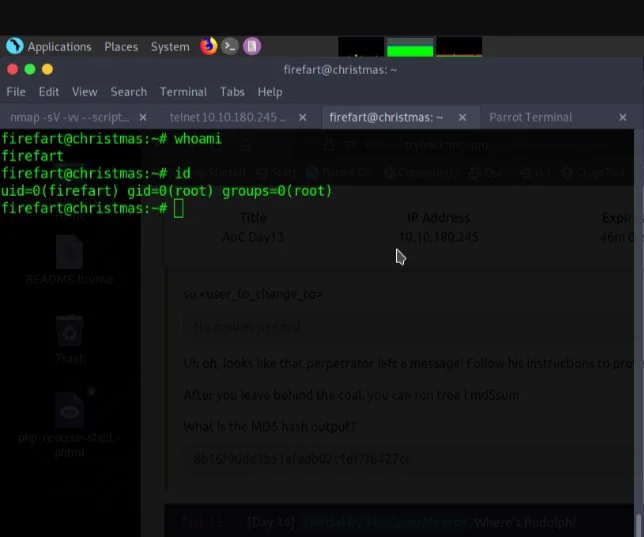
Task: Click the 10.10.180.245 IP address in browser
Action: 439,237
